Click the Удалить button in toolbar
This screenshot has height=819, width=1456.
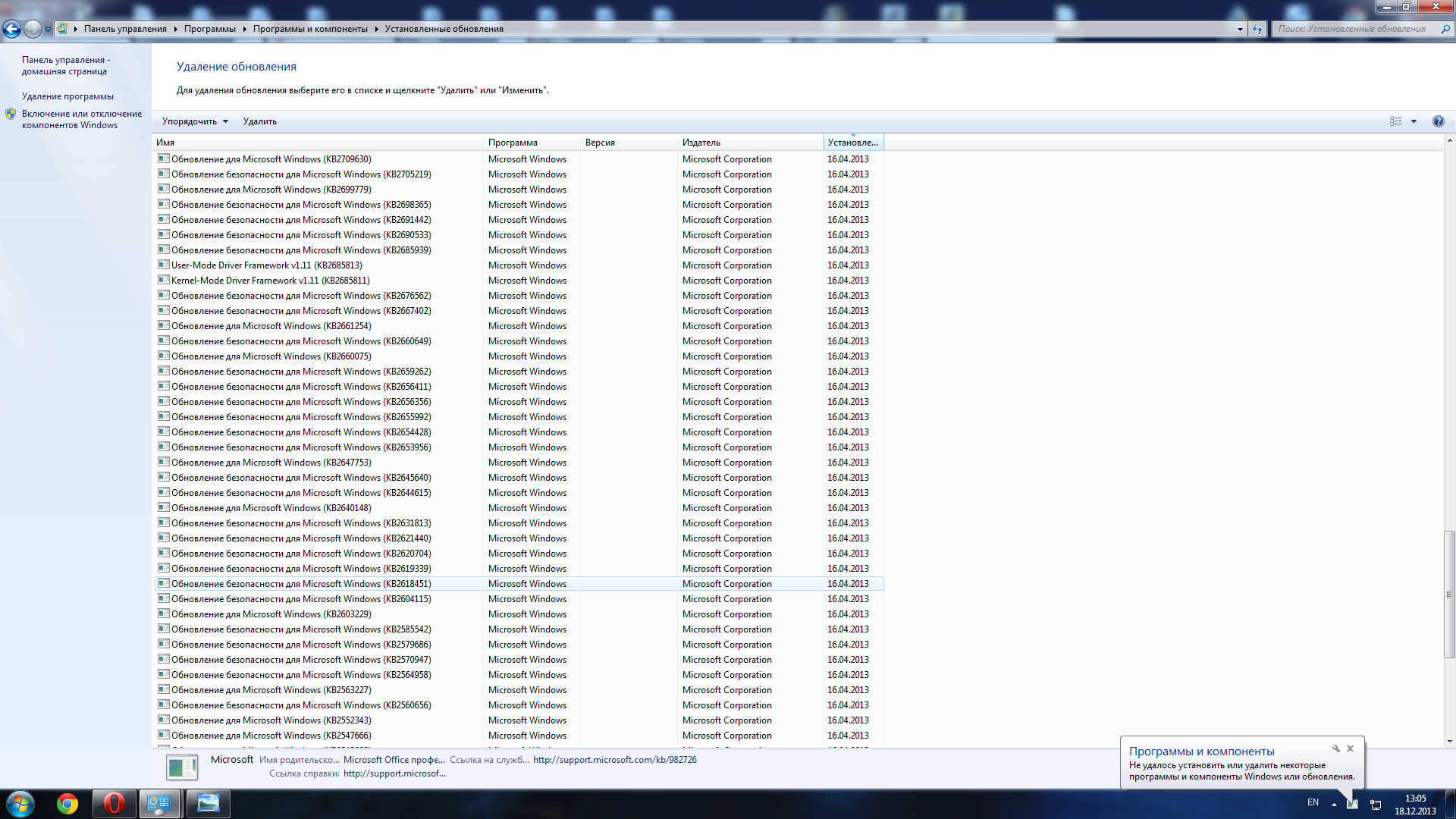(259, 121)
